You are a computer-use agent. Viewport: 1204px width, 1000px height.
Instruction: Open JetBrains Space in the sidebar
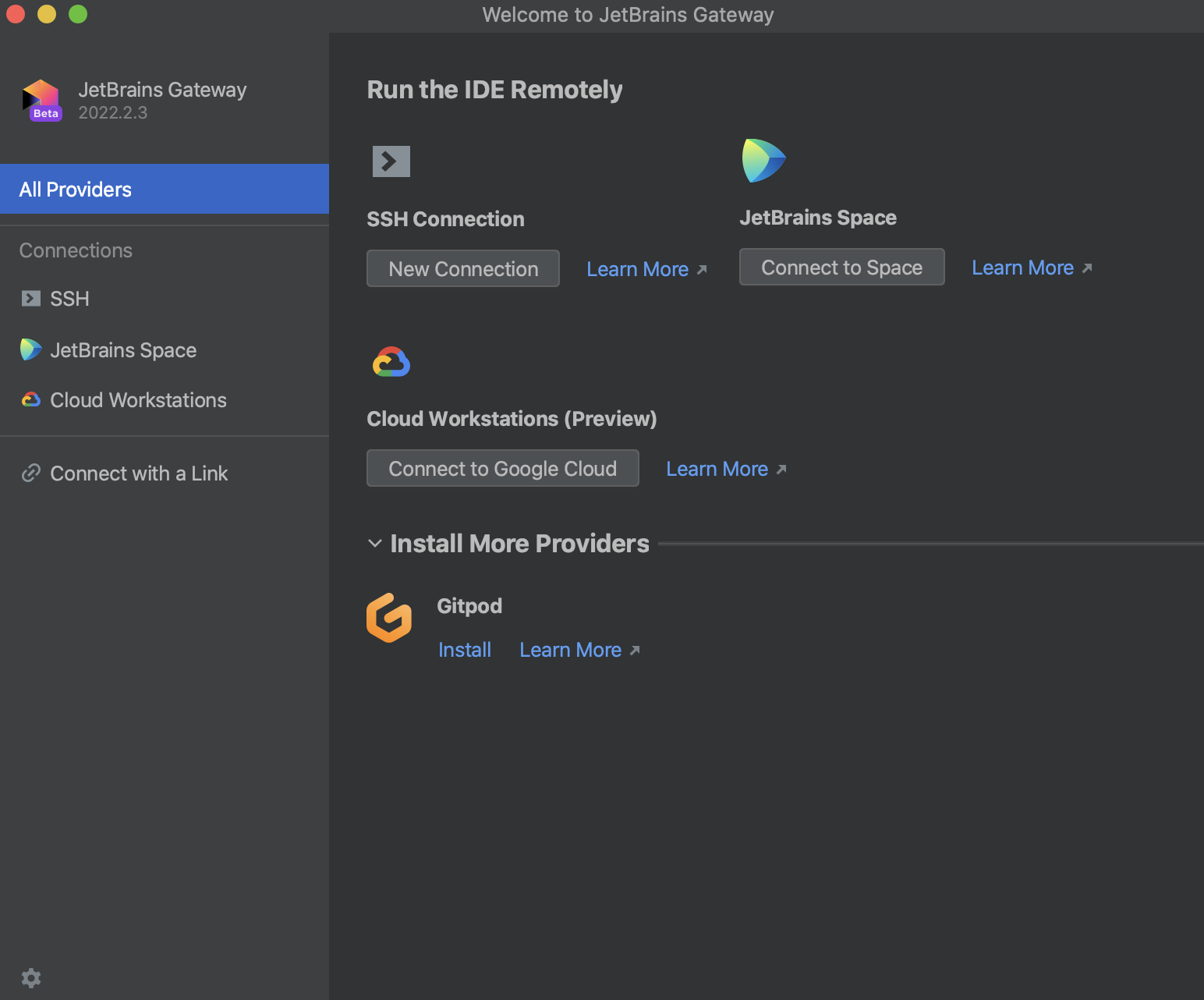click(122, 350)
